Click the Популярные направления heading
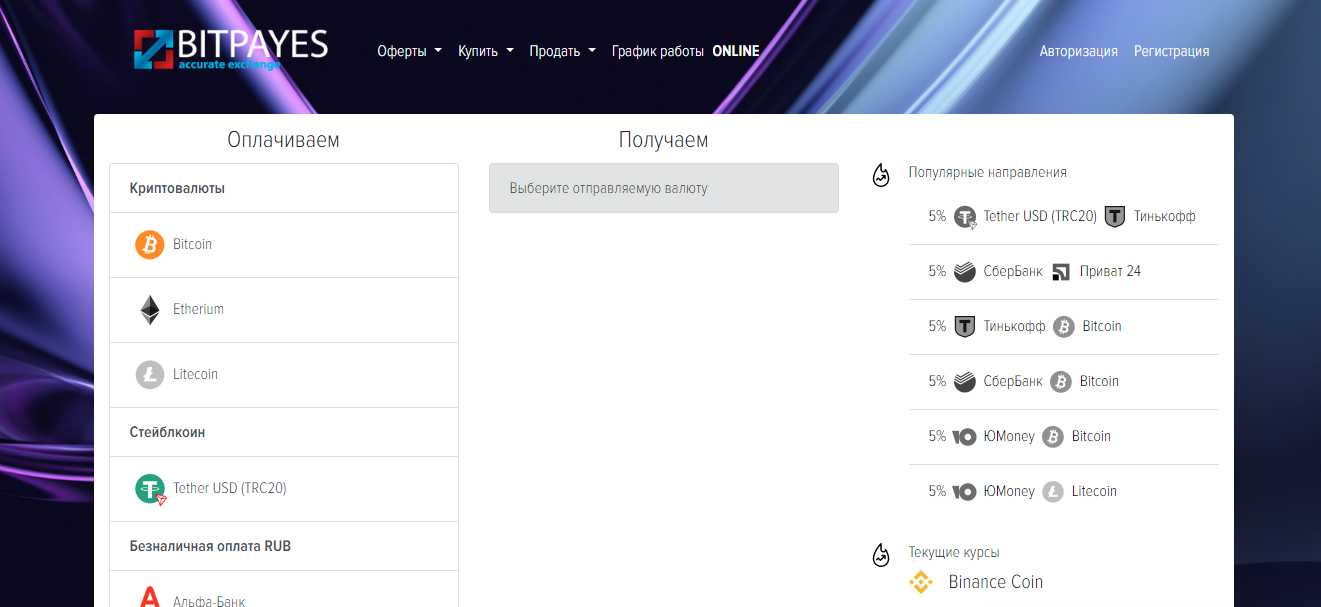1321x607 pixels. pos(988,172)
